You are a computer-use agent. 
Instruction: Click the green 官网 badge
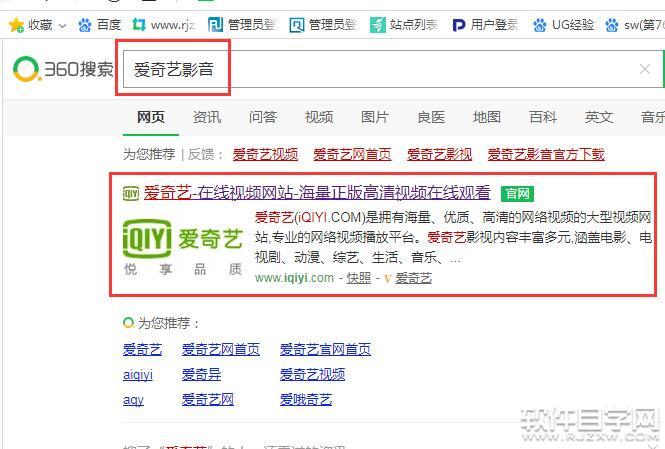pyautogui.click(x=517, y=194)
